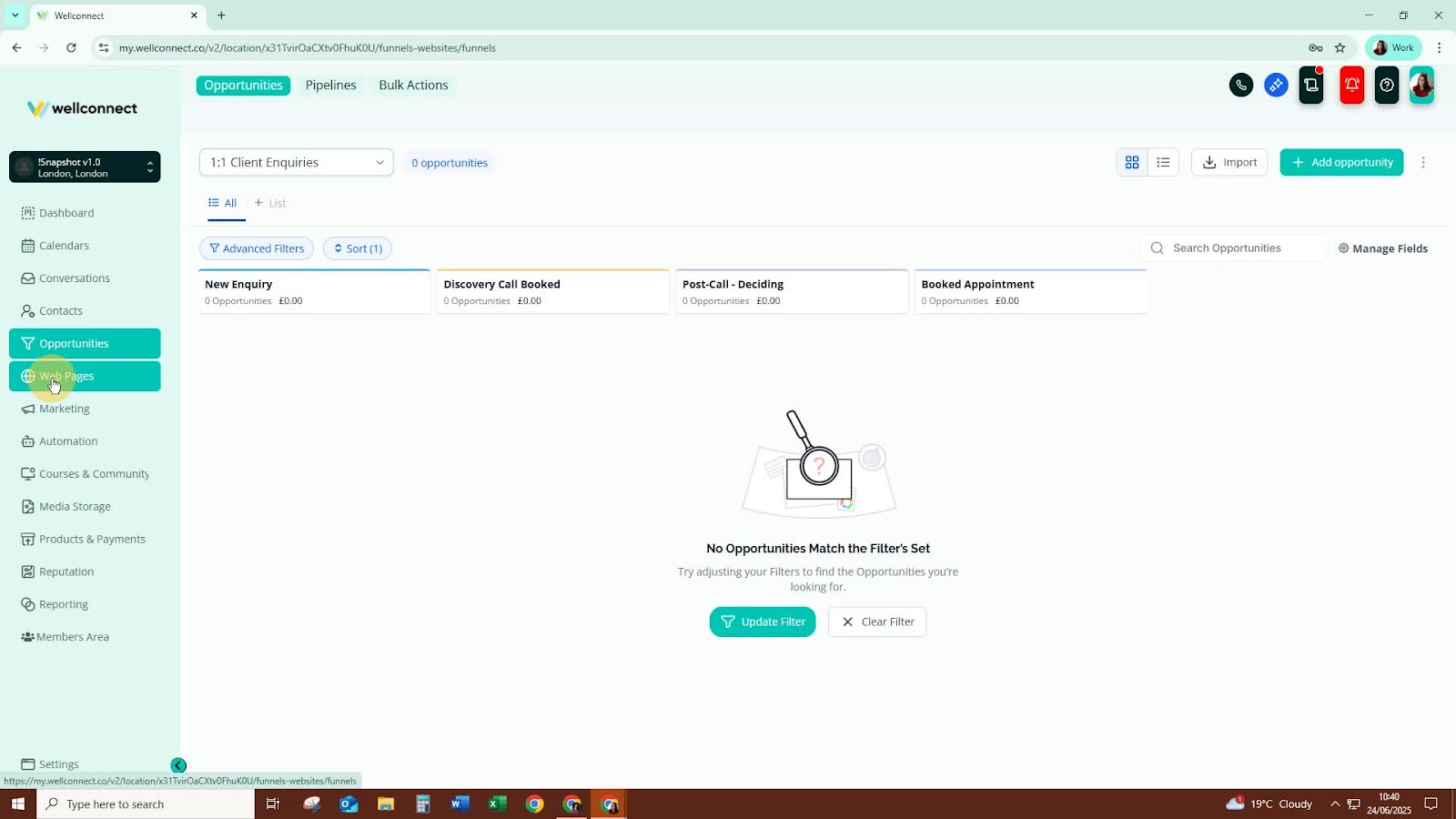Open File Explorer from the taskbar

click(x=386, y=804)
